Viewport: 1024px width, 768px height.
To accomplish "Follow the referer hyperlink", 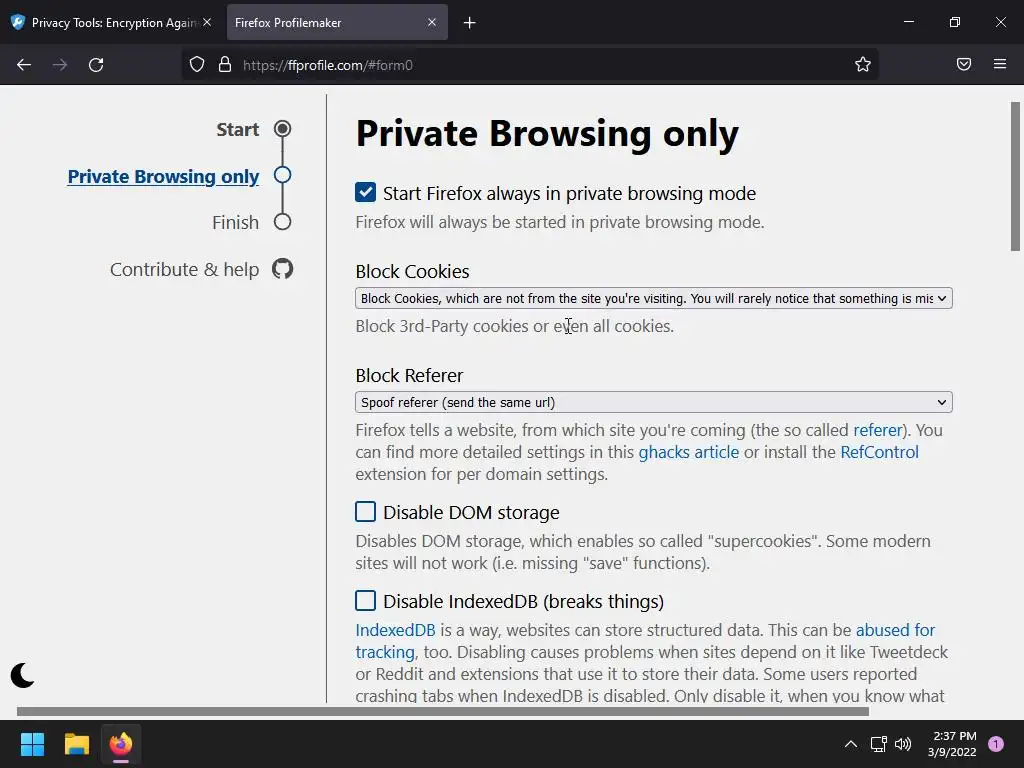I will (x=878, y=430).
